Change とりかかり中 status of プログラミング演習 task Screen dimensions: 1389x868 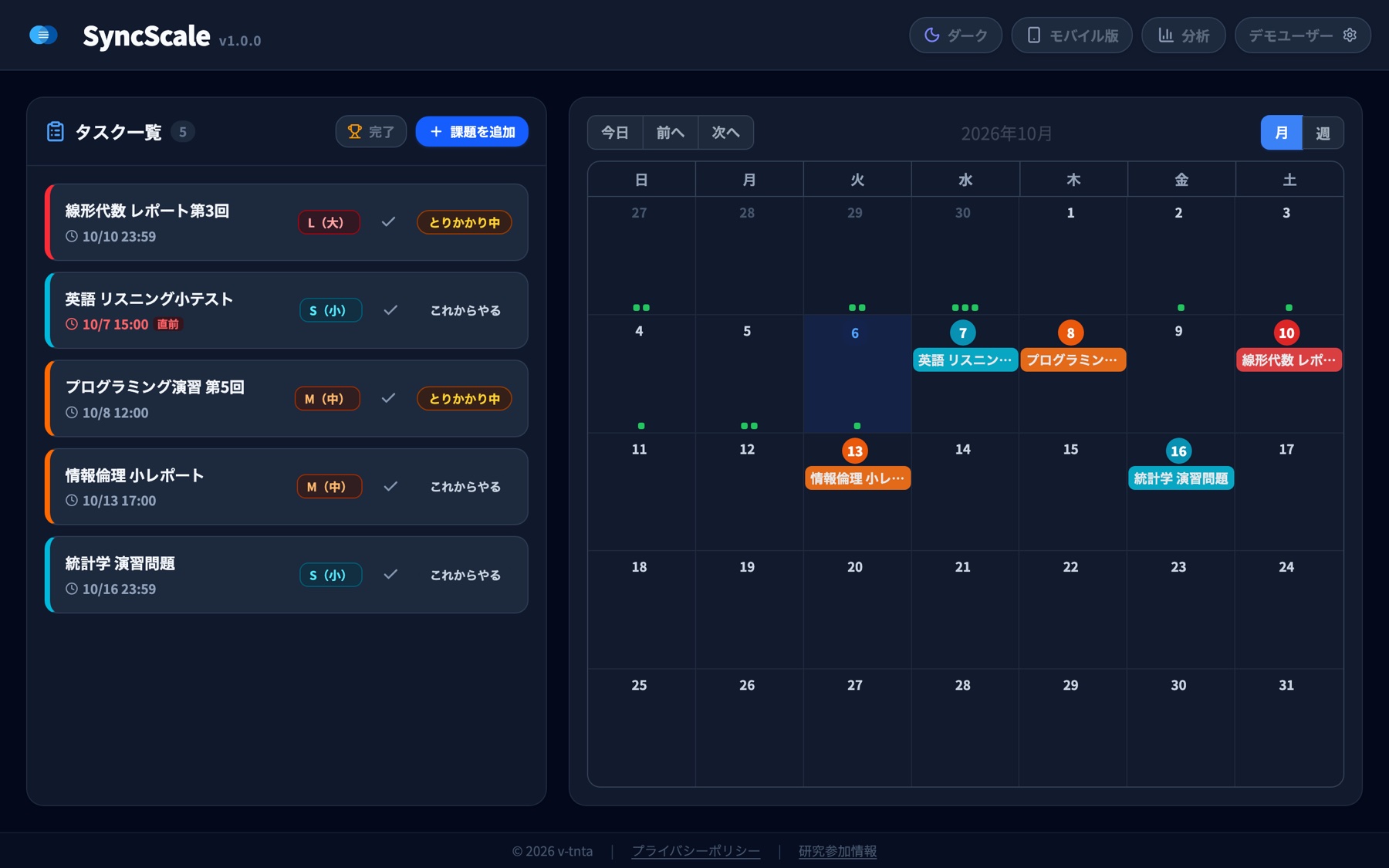tap(465, 398)
